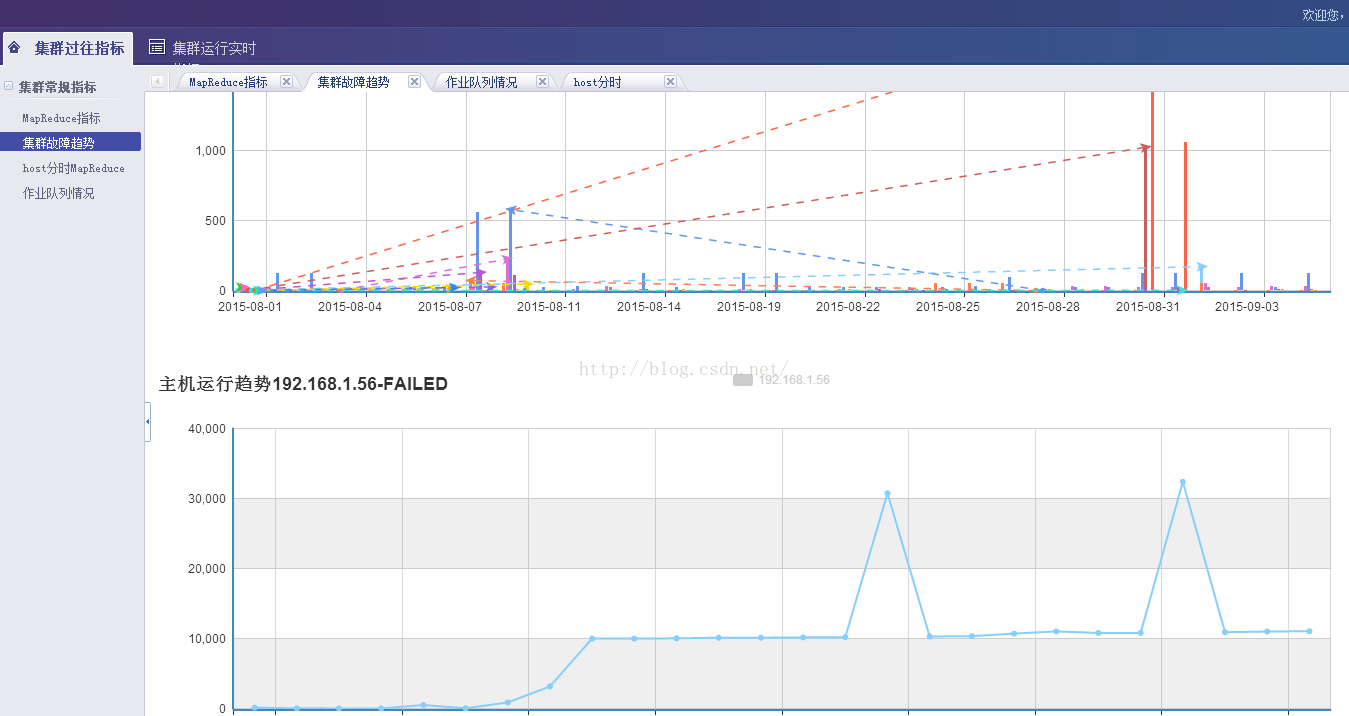Collapse the sidebar using the splitter handle

(148, 422)
